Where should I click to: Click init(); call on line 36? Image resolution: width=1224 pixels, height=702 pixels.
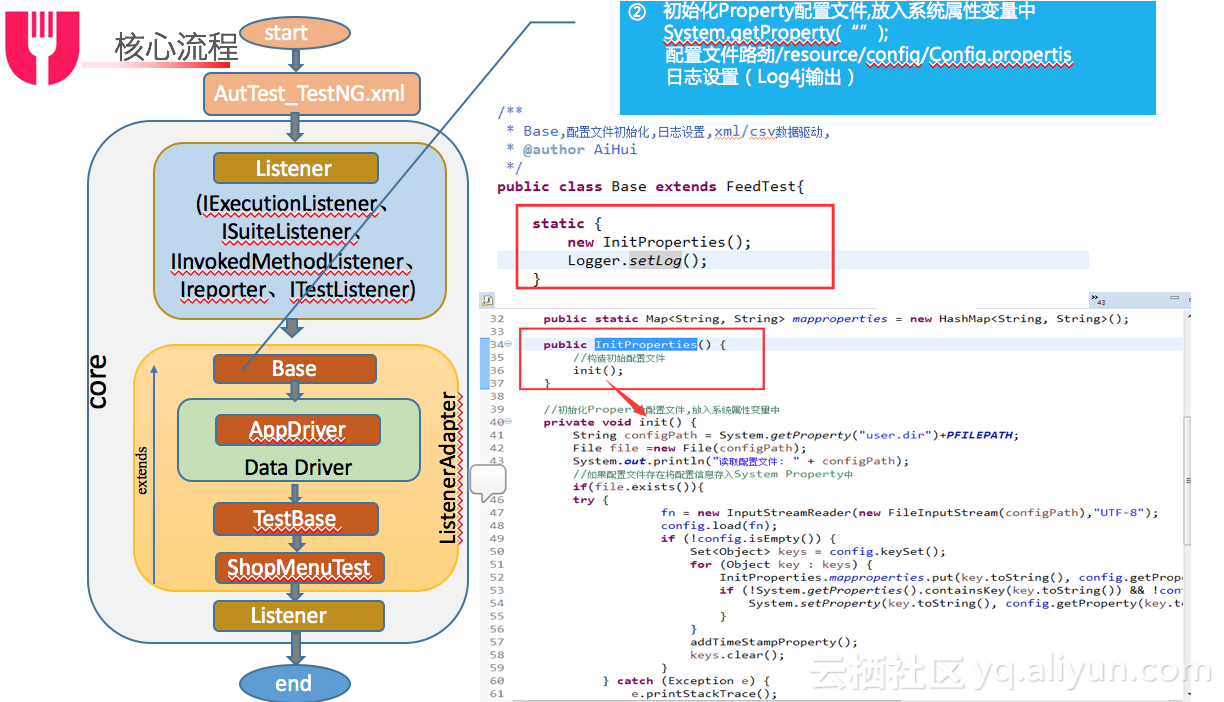point(598,370)
